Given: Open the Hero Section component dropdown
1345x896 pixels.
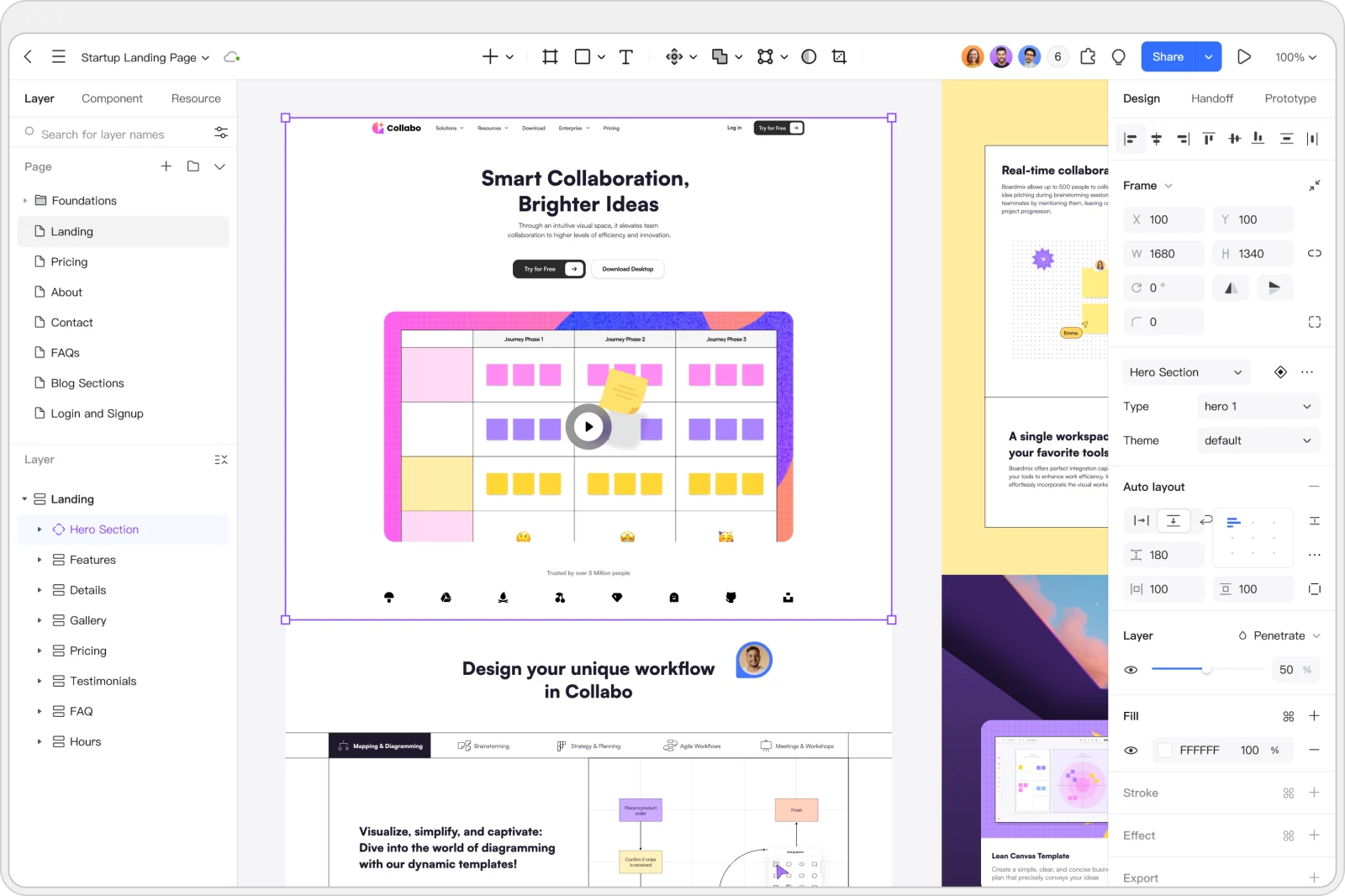Looking at the screenshot, I should click(x=1186, y=372).
